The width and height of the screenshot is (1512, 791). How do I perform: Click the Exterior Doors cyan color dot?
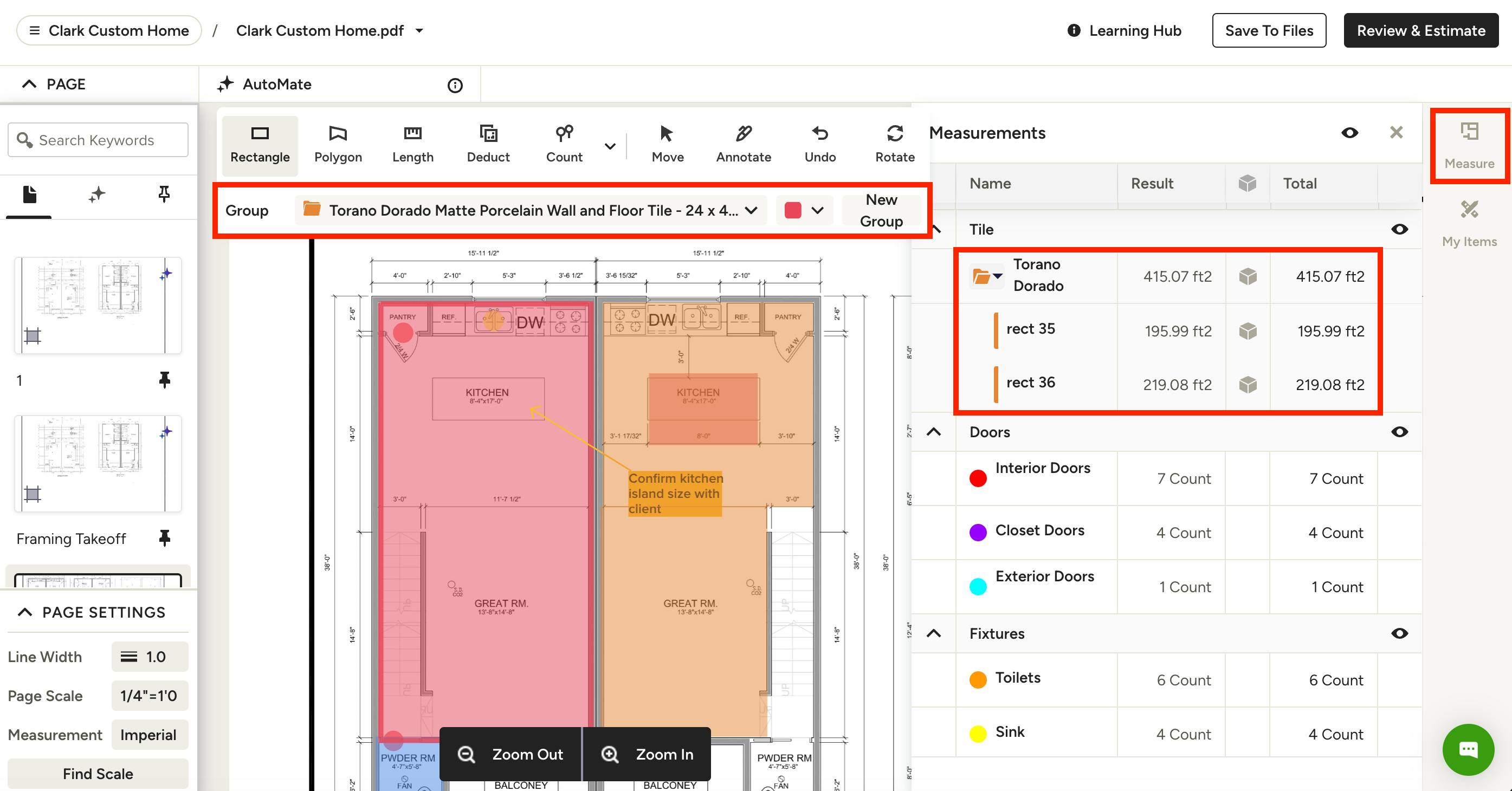pyautogui.click(x=978, y=587)
